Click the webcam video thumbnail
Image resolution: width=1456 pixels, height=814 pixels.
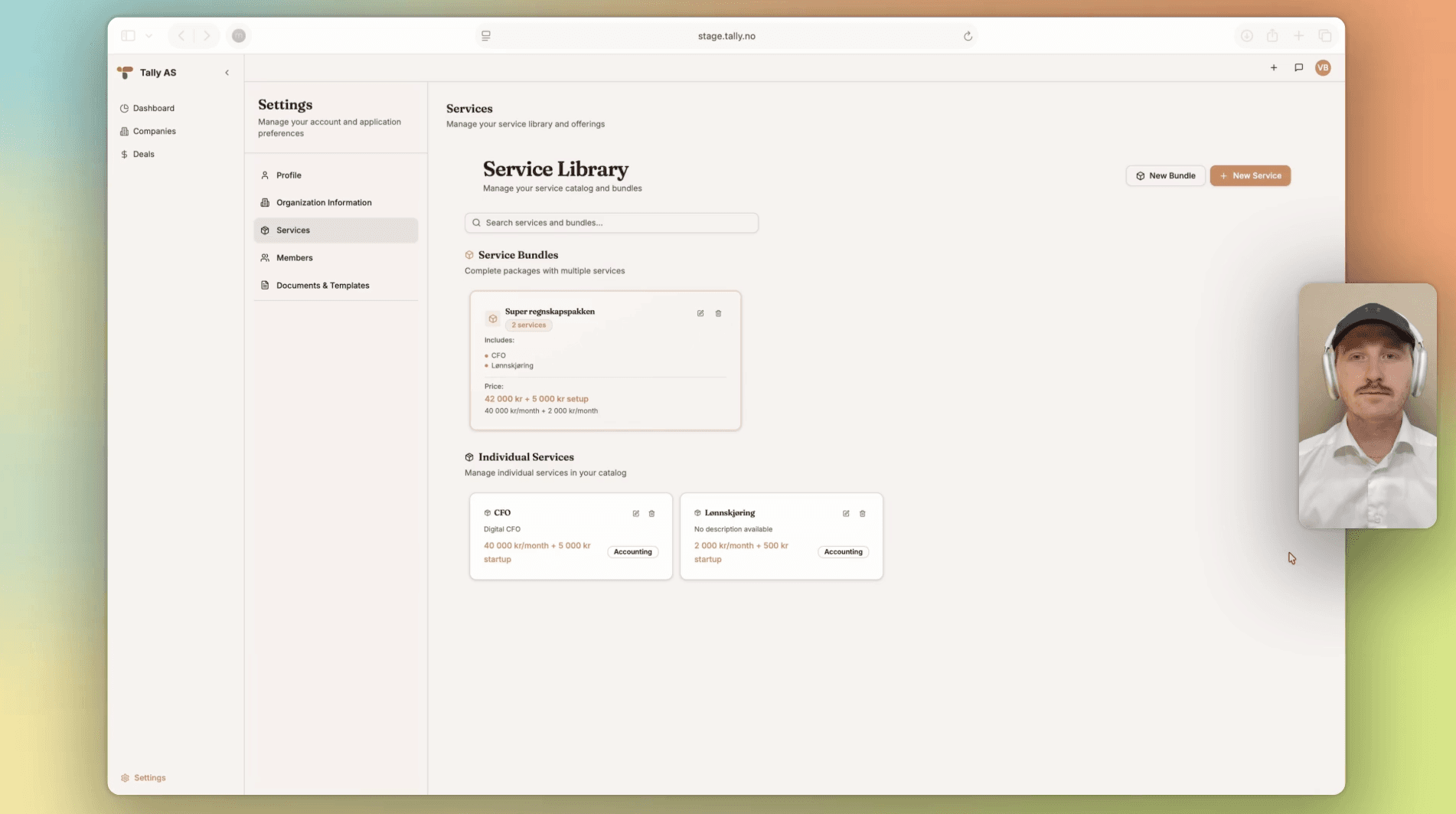click(x=1367, y=406)
